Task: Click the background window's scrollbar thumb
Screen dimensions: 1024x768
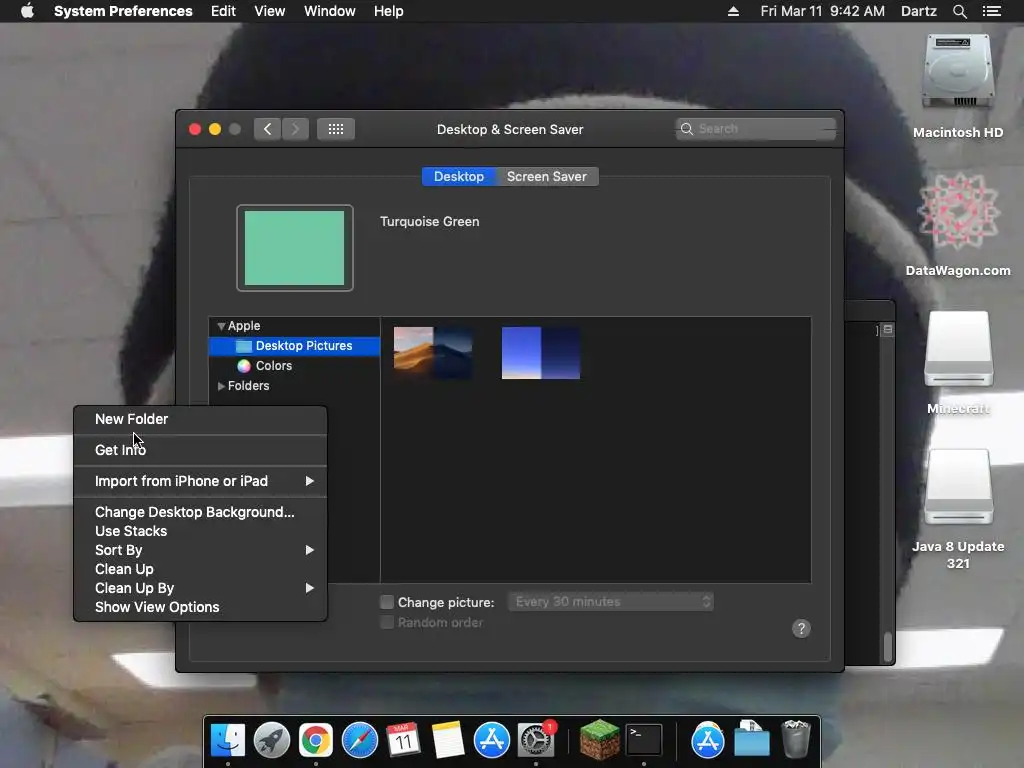Action: pos(888,647)
